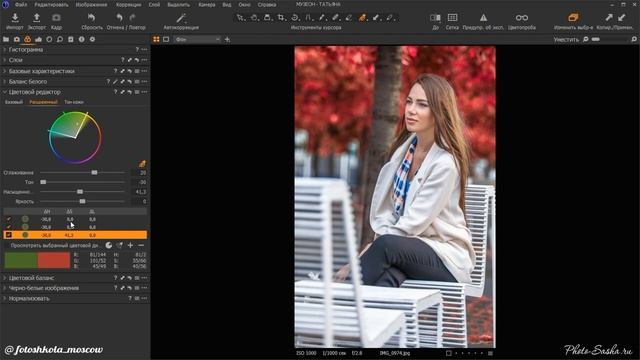Click the Сетка grid overlay icon
640x360 pixels.
[x=452, y=18]
